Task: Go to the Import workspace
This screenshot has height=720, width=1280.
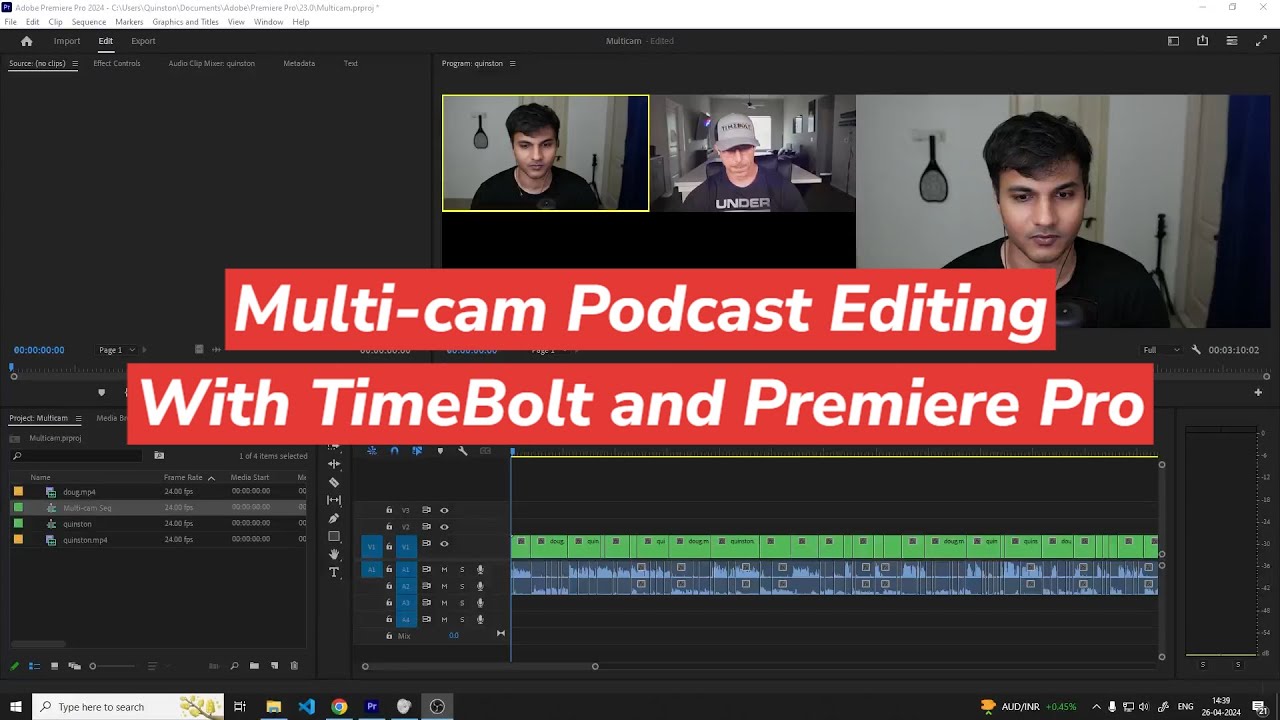Action: (x=67, y=41)
